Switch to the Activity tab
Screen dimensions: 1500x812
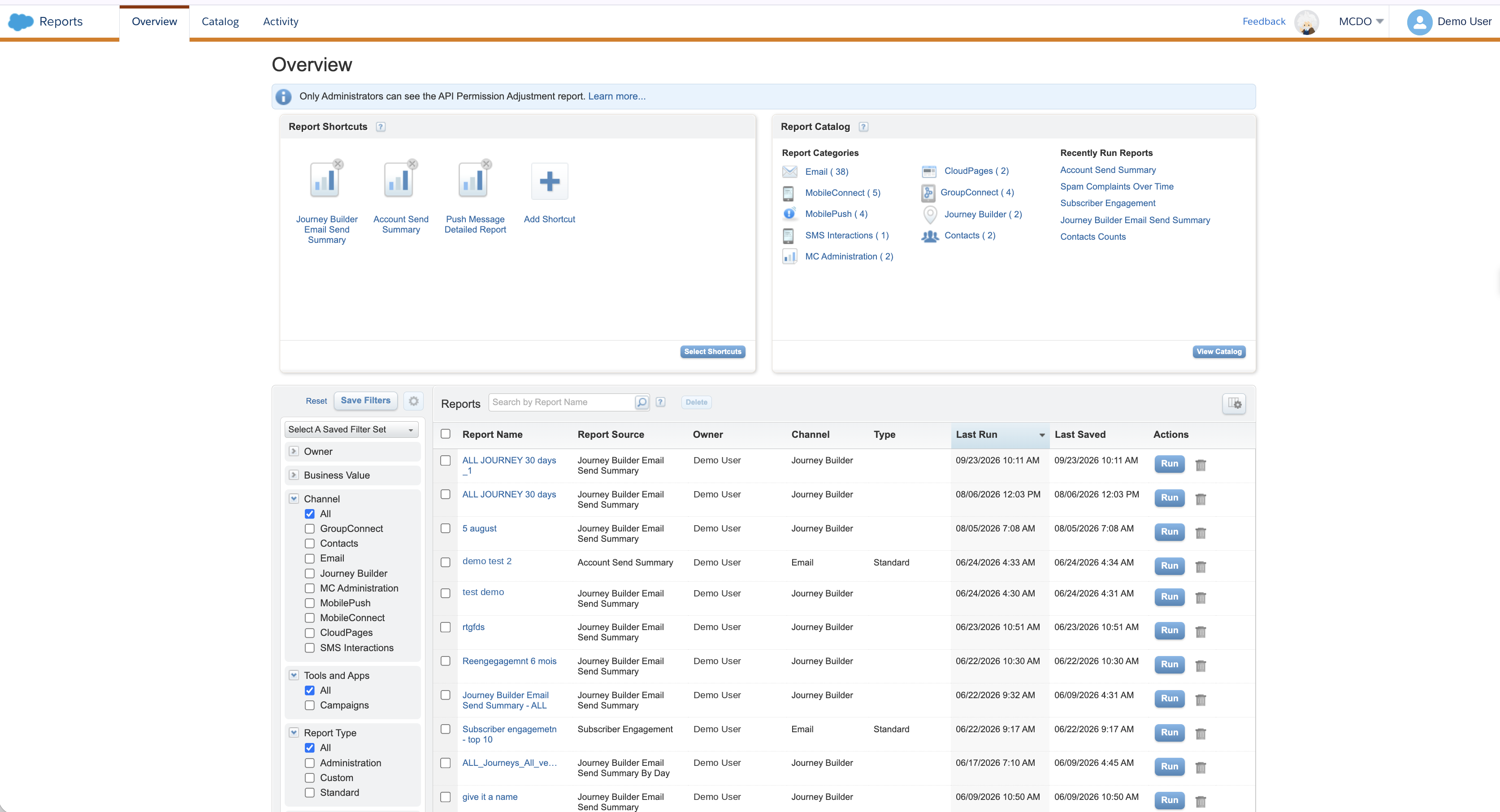point(281,22)
